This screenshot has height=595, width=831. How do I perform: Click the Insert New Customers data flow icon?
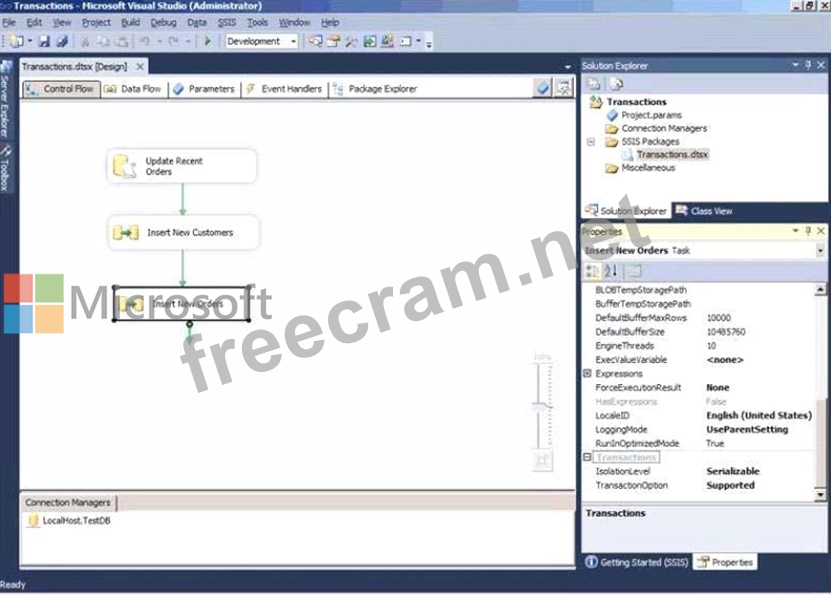tap(126, 232)
